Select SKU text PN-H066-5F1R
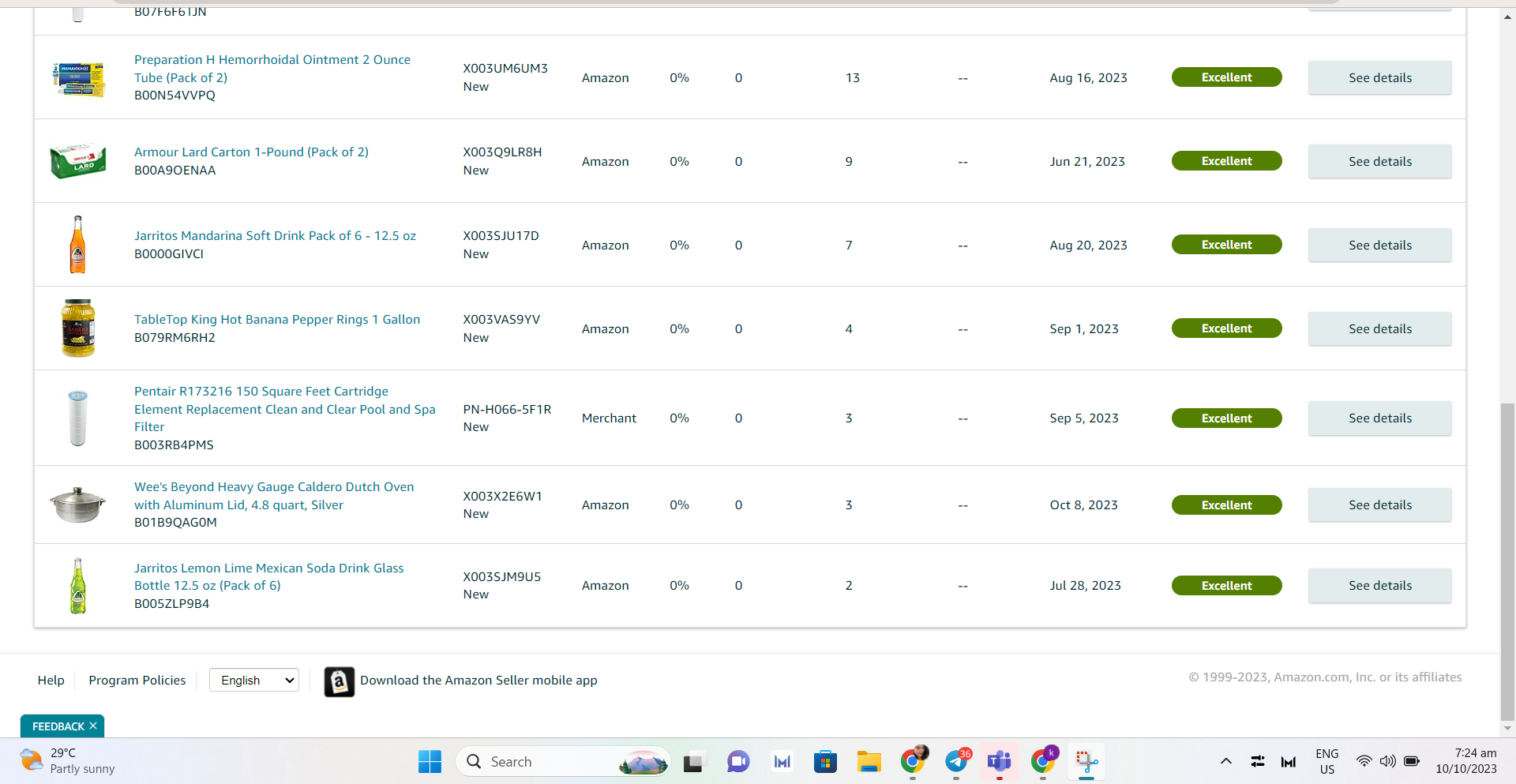Screen dimensions: 1516x784 [x=507, y=409]
